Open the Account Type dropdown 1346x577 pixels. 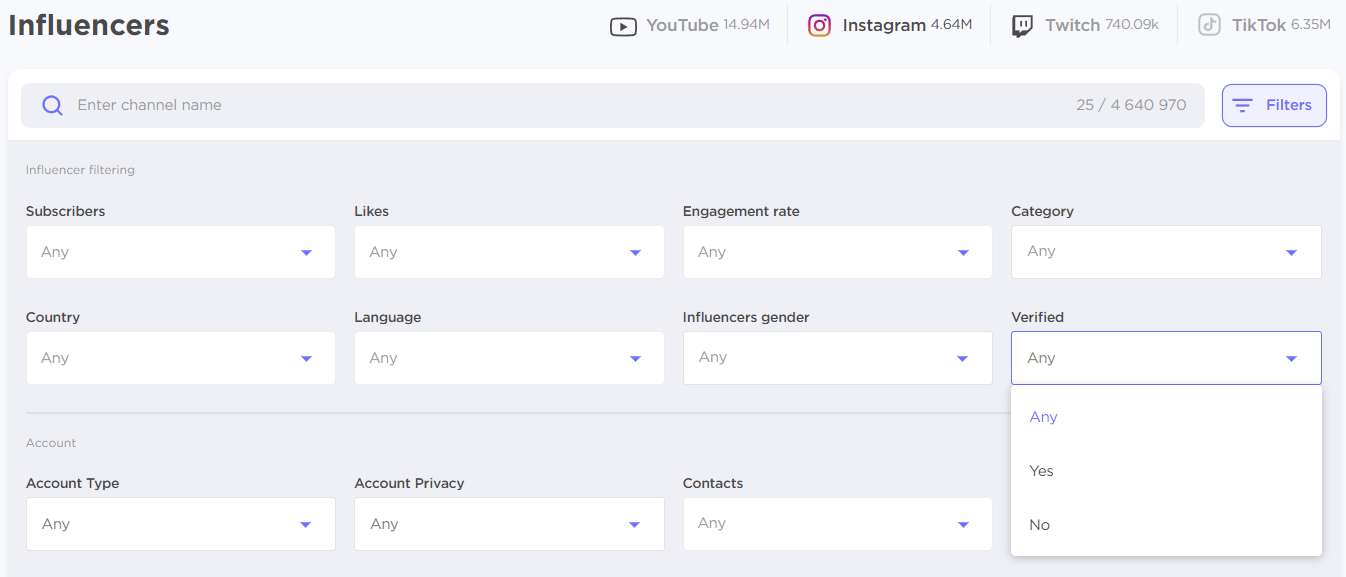[181, 524]
